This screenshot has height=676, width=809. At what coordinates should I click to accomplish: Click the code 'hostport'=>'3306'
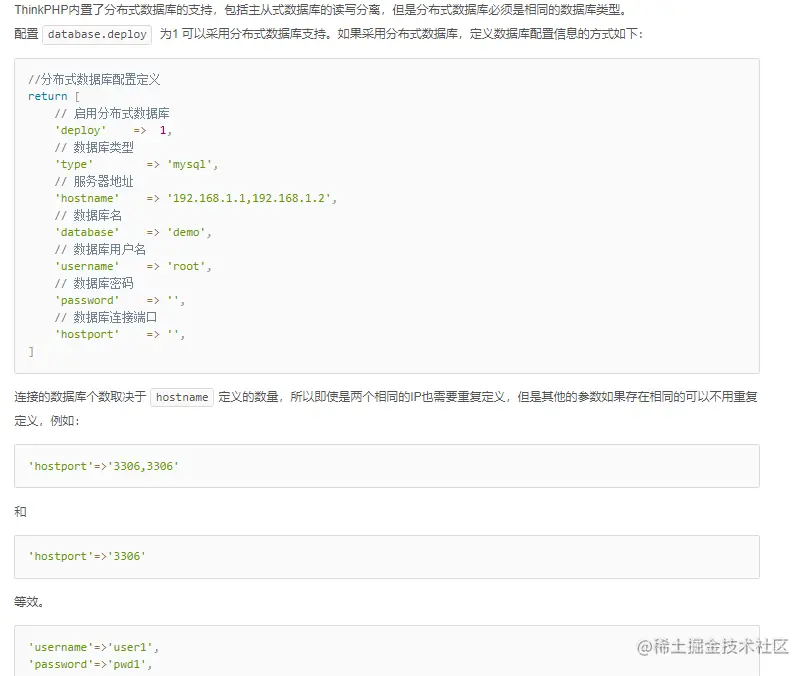point(87,556)
